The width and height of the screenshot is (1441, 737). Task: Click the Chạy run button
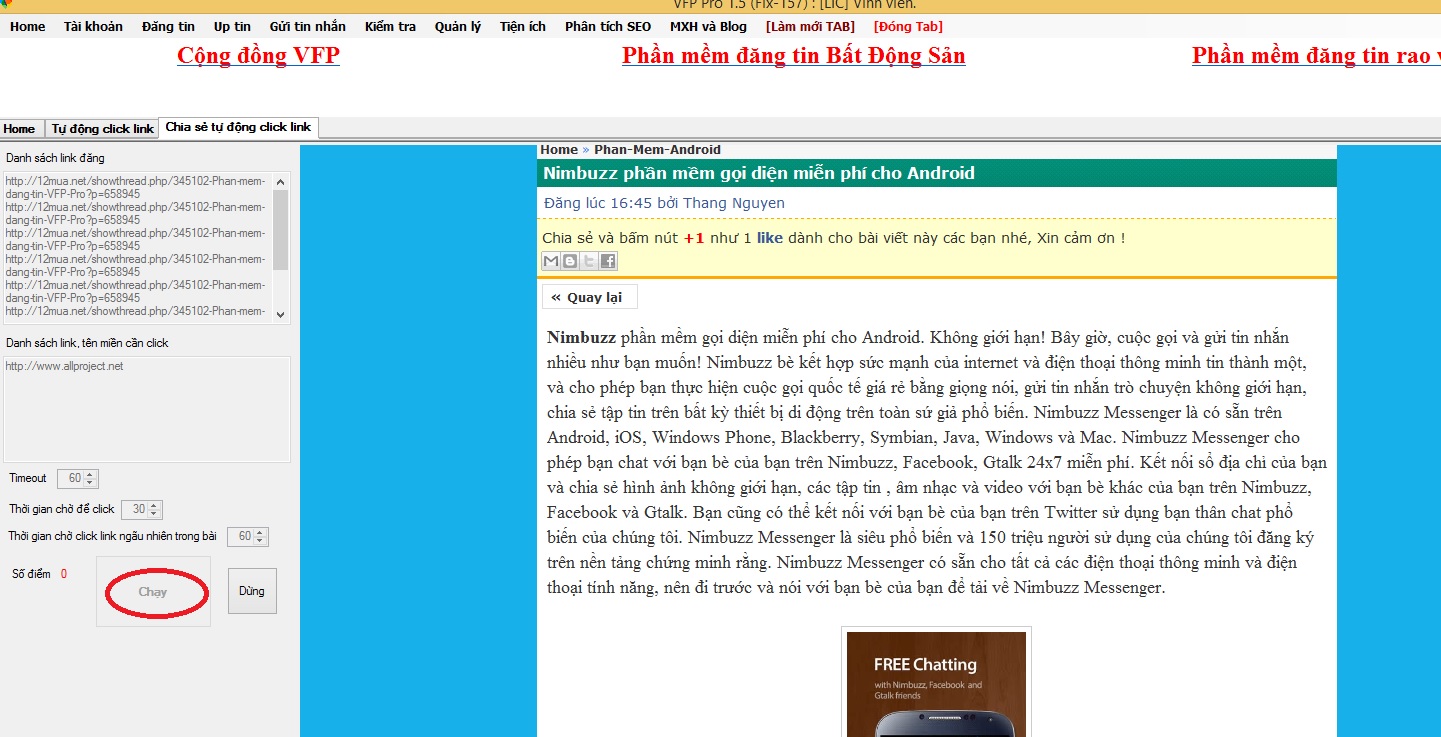pyautogui.click(x=153, y=592)
